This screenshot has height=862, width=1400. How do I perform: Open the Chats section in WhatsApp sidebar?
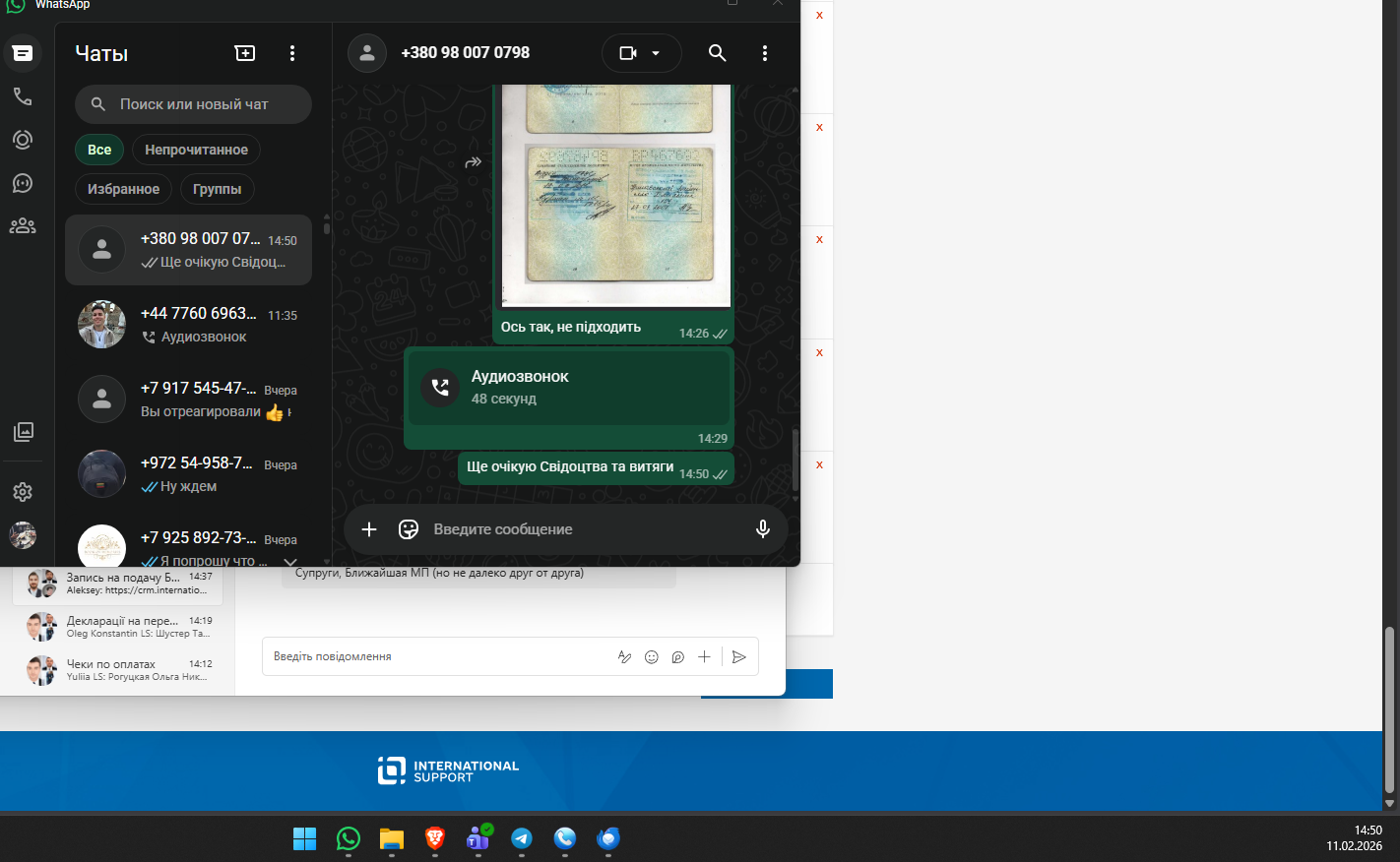coord(23,53)
